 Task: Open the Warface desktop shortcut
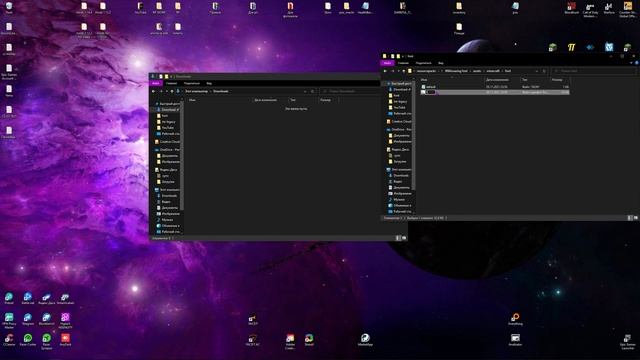609,8
